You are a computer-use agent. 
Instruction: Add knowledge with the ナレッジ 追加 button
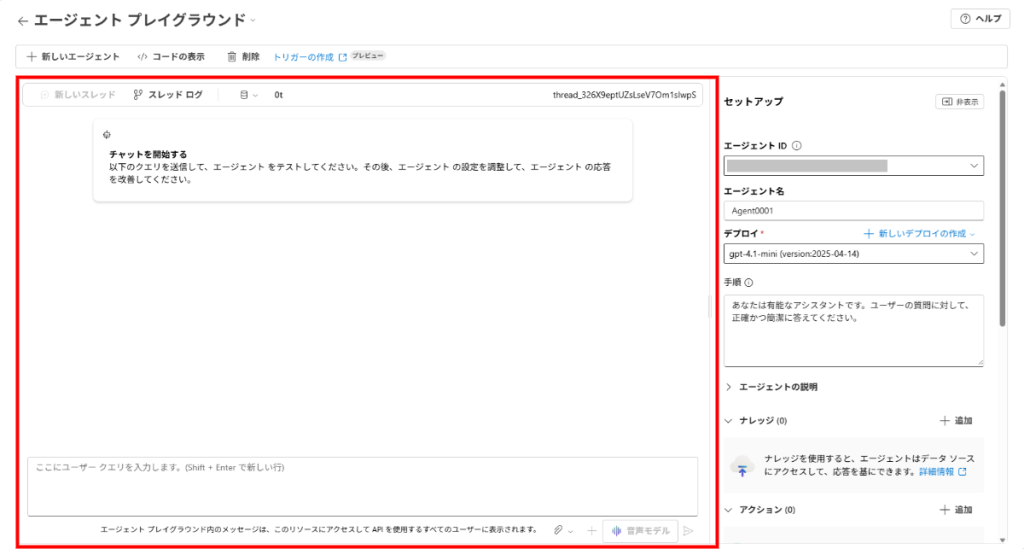coord(957,421)
